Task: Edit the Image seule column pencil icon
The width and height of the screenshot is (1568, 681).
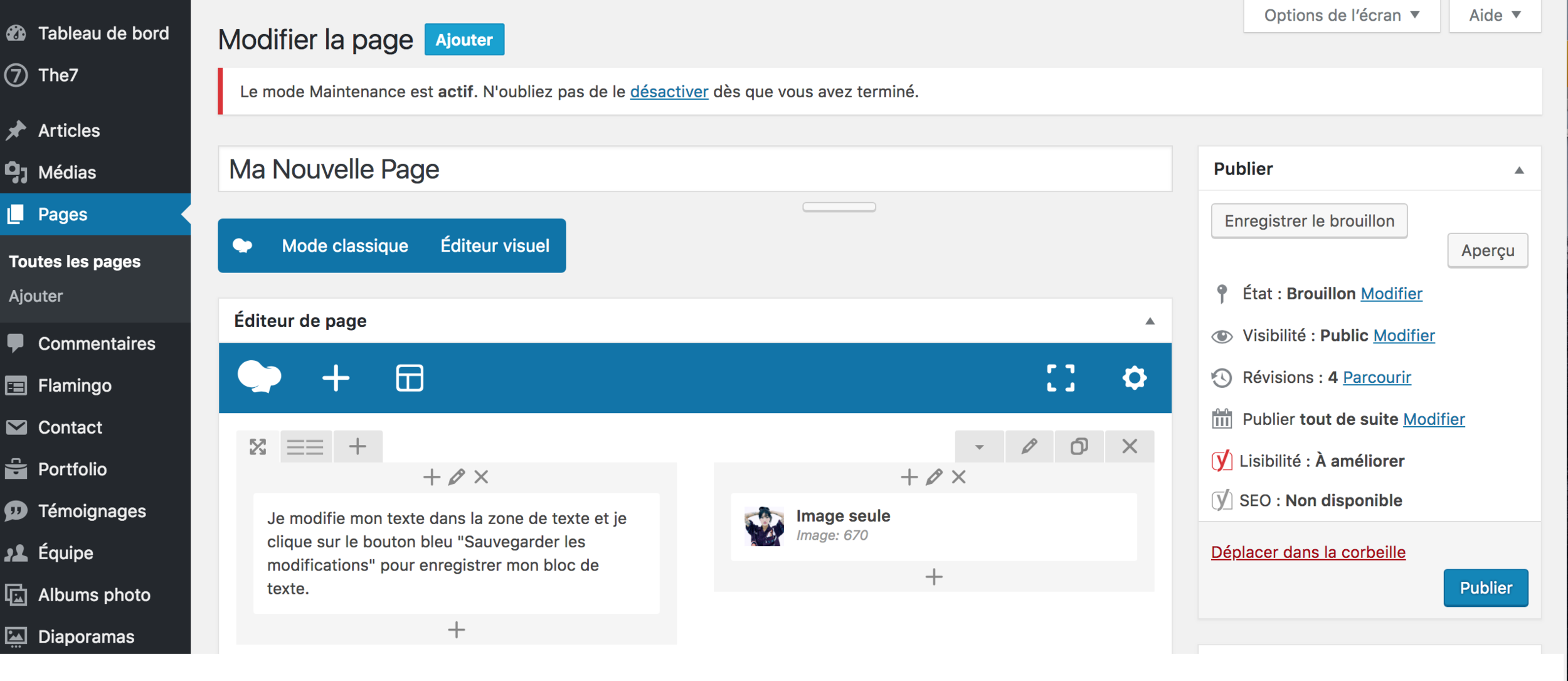Action: [x=934, y=478]
